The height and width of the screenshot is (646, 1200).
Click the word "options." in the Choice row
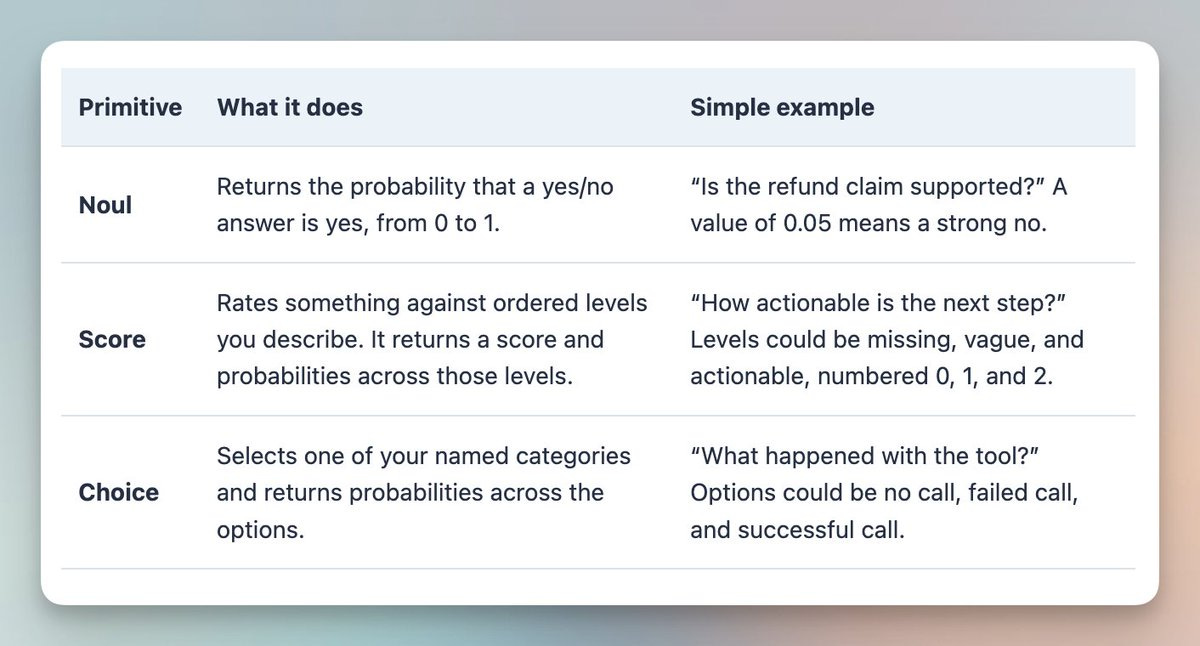pyautogui.click(x=260, y=530)
